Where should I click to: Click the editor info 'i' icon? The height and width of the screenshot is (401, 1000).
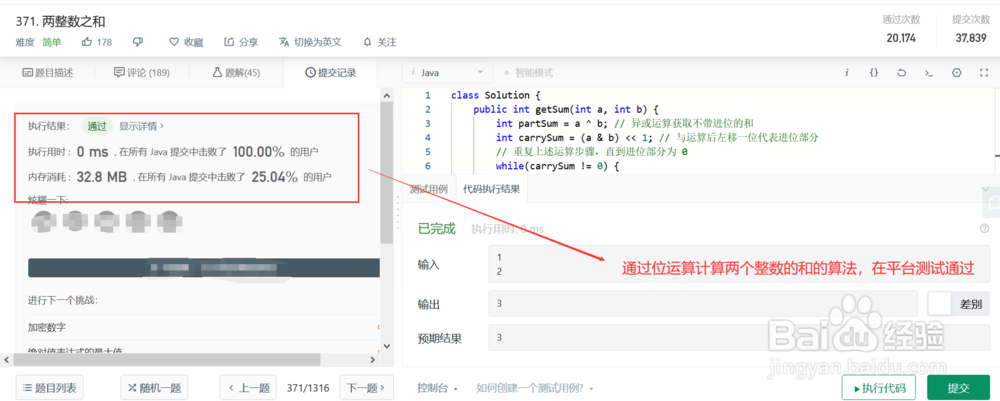846,73
